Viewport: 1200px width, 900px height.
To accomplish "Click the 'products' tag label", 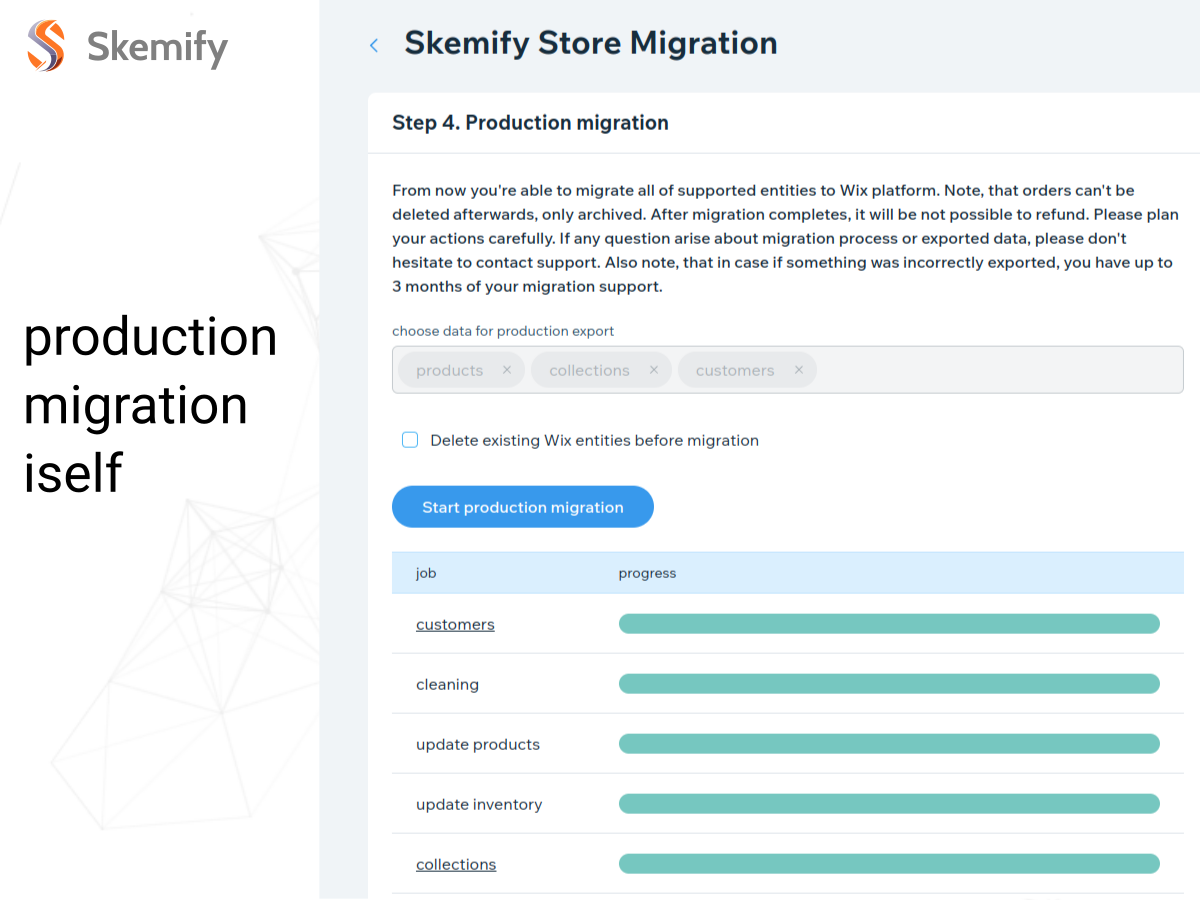I will (449, 370).
